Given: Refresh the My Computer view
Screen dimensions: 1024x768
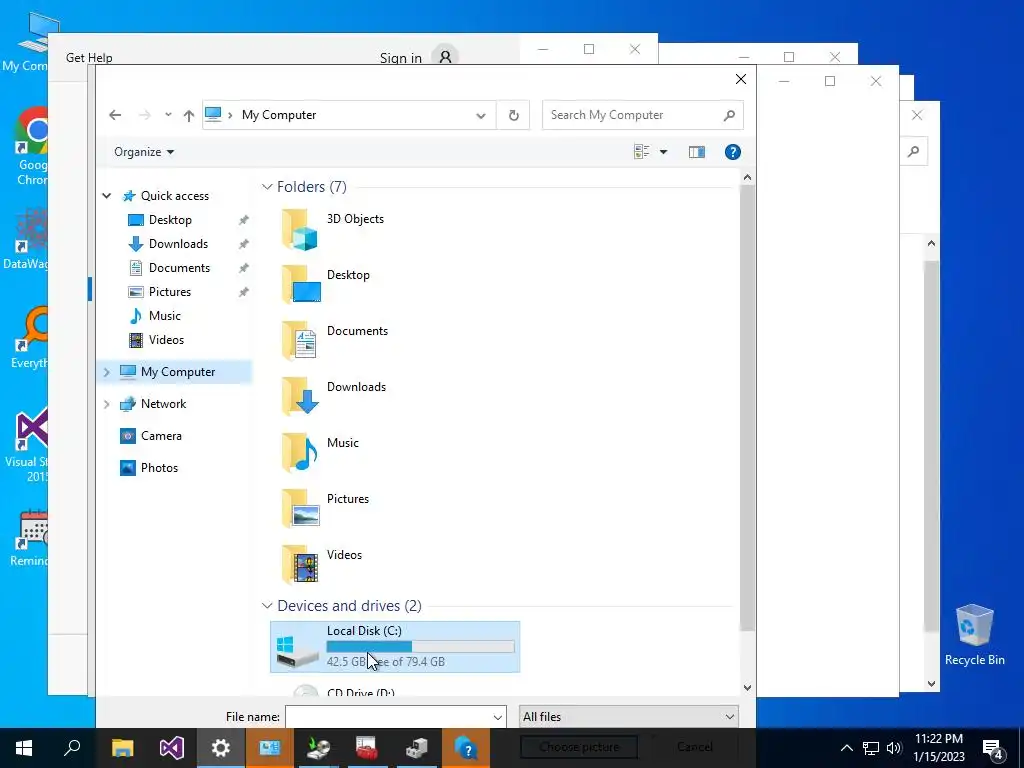Looking at the screenshot, I should (x=514, y=115).
